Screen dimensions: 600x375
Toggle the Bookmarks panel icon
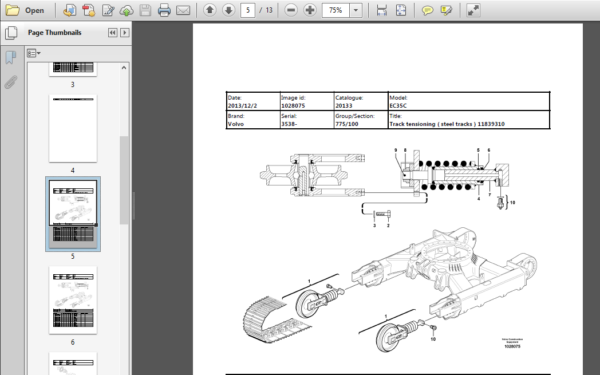pyautogui.click(x=11, y=58)
